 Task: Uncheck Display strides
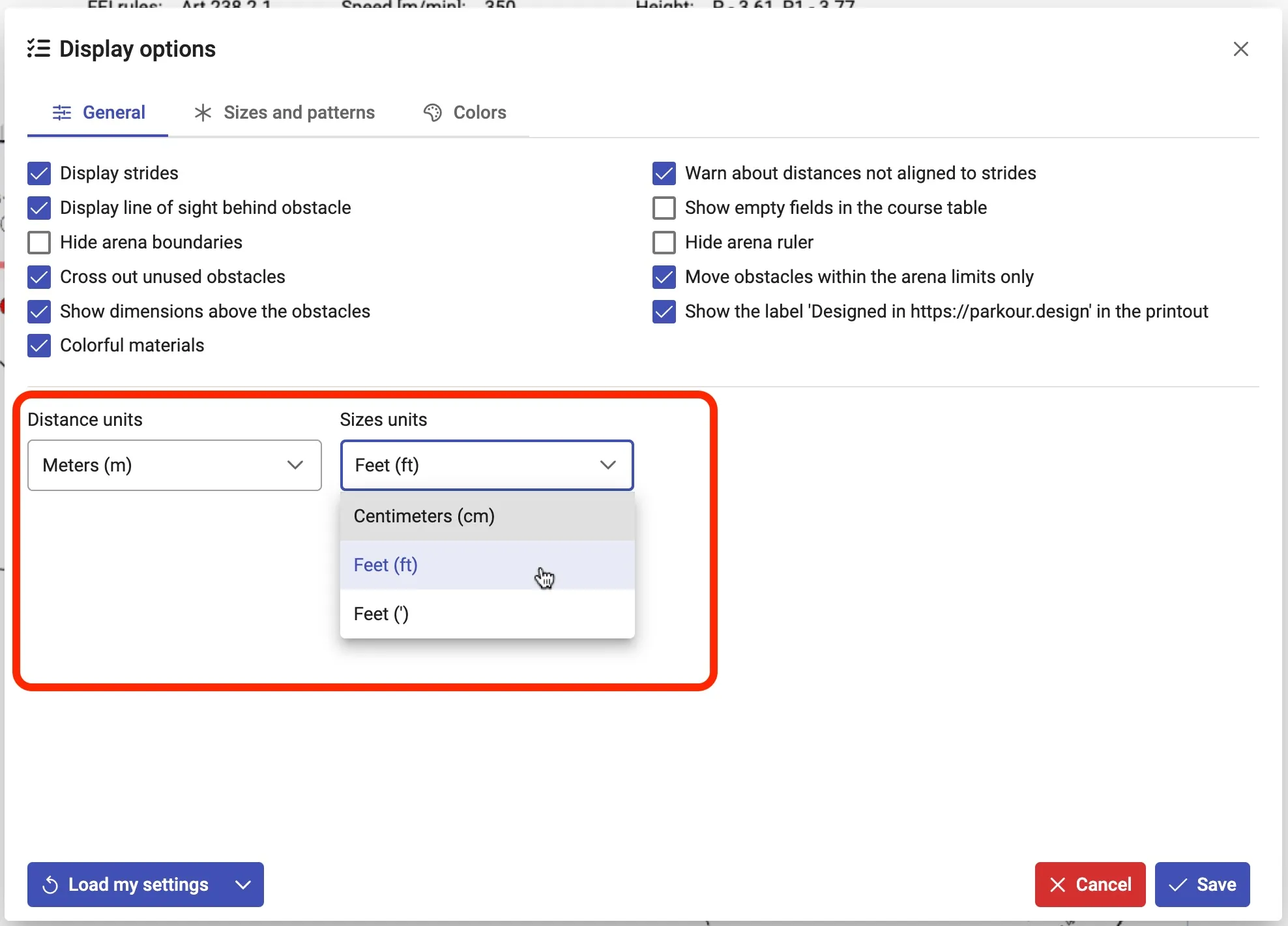(x=39, y=173)
